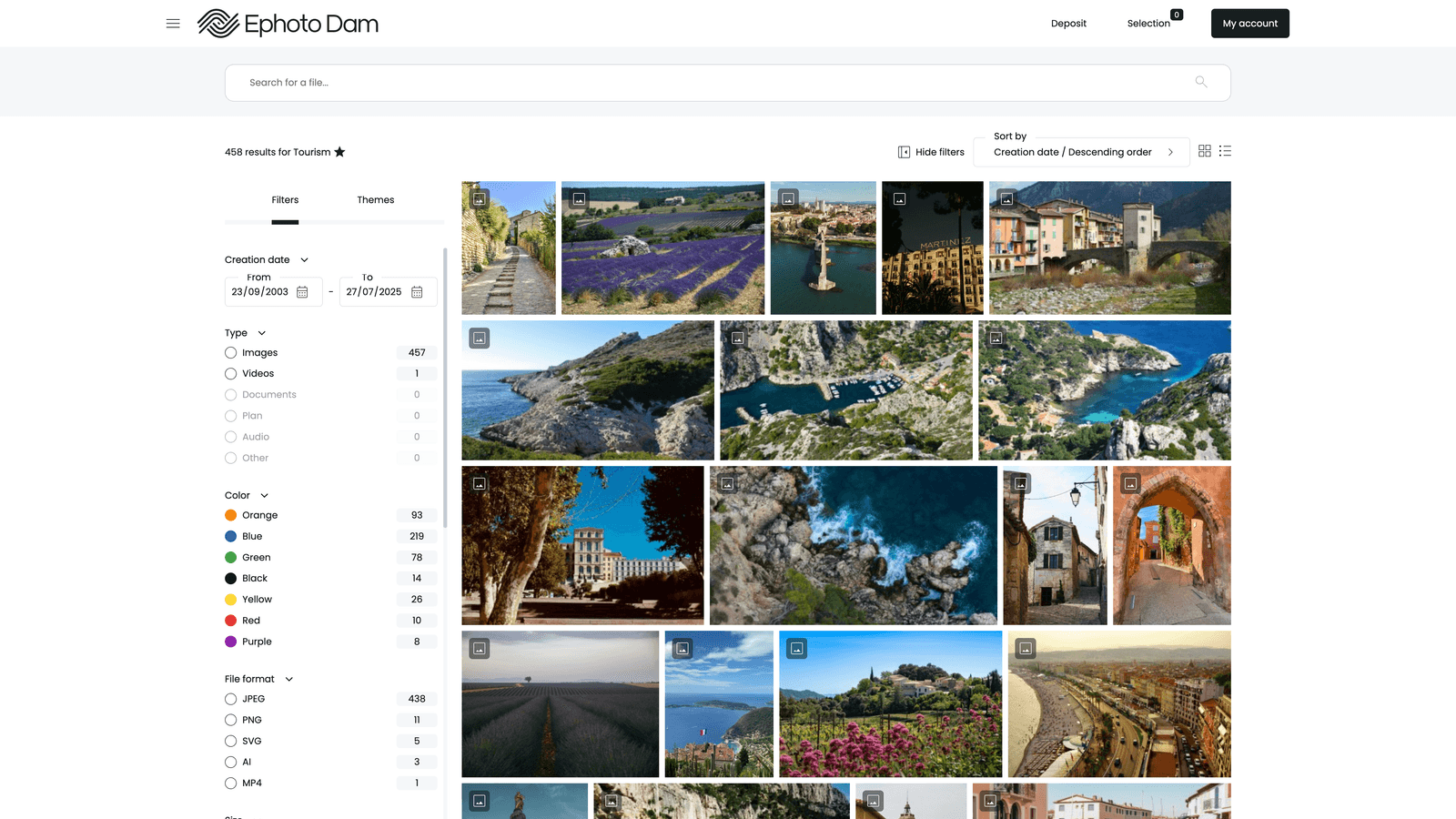
Task: Switch to list view layout
Action: coord(1225,151)
